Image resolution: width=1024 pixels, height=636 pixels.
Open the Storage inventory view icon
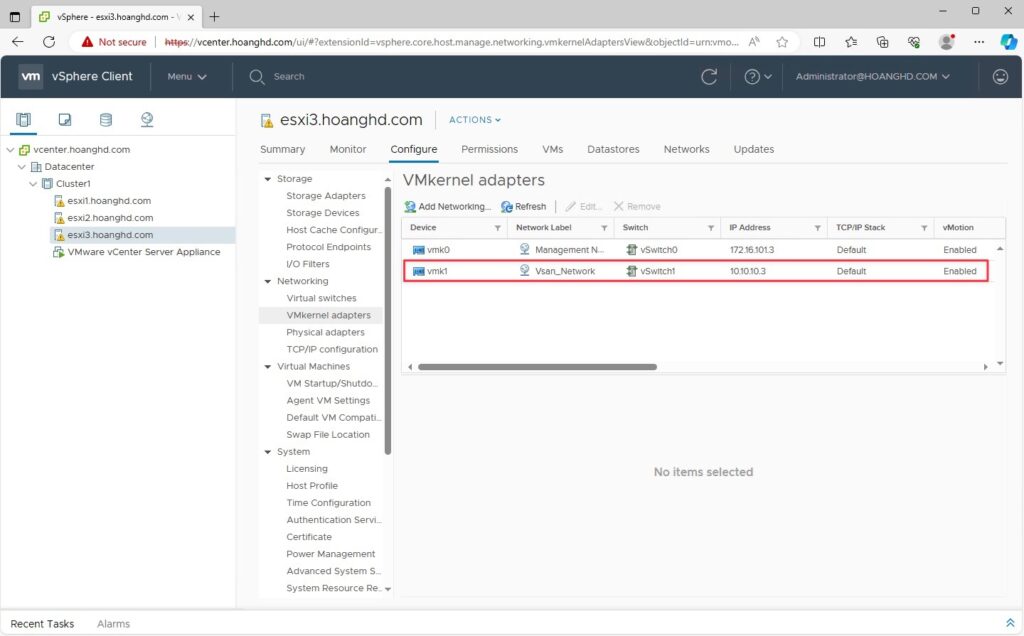(106, 119)
